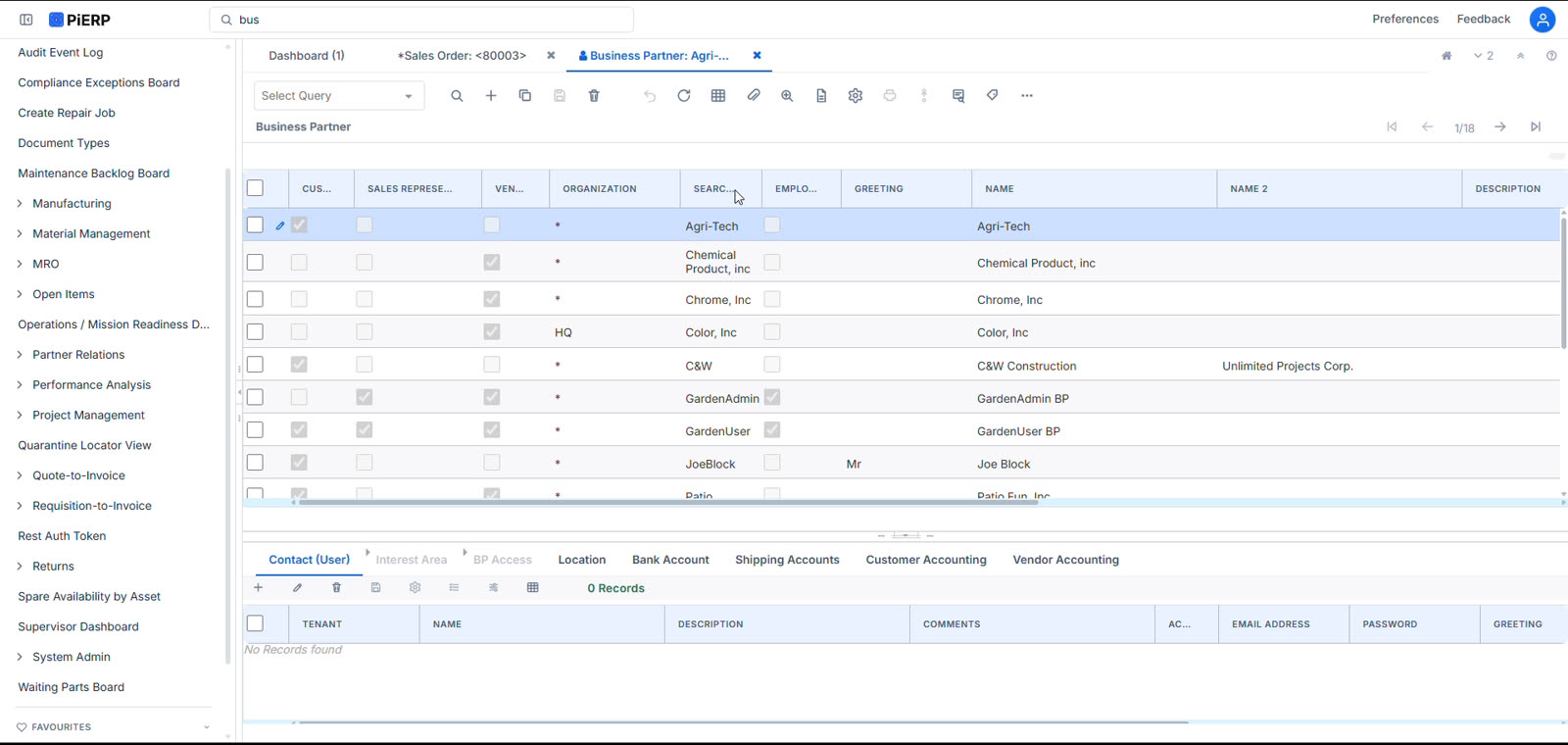Expand the Favourites section chevron
The height and width of the screenshot is (745, 1568).
(x=207, y=727)
